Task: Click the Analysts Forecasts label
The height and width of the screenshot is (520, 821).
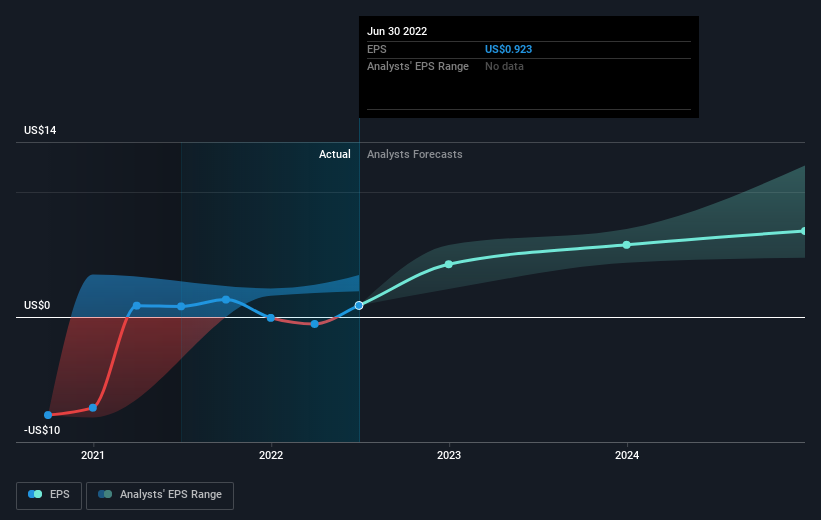Action: [415, 154]
